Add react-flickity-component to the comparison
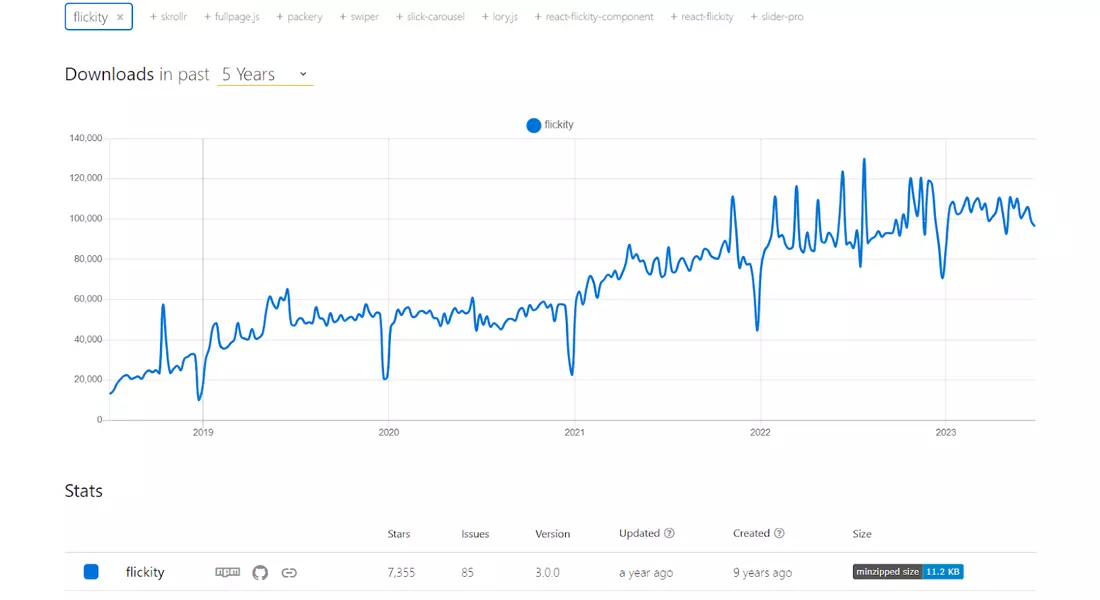The image size is (1100, 600). [x=594, y=17]
